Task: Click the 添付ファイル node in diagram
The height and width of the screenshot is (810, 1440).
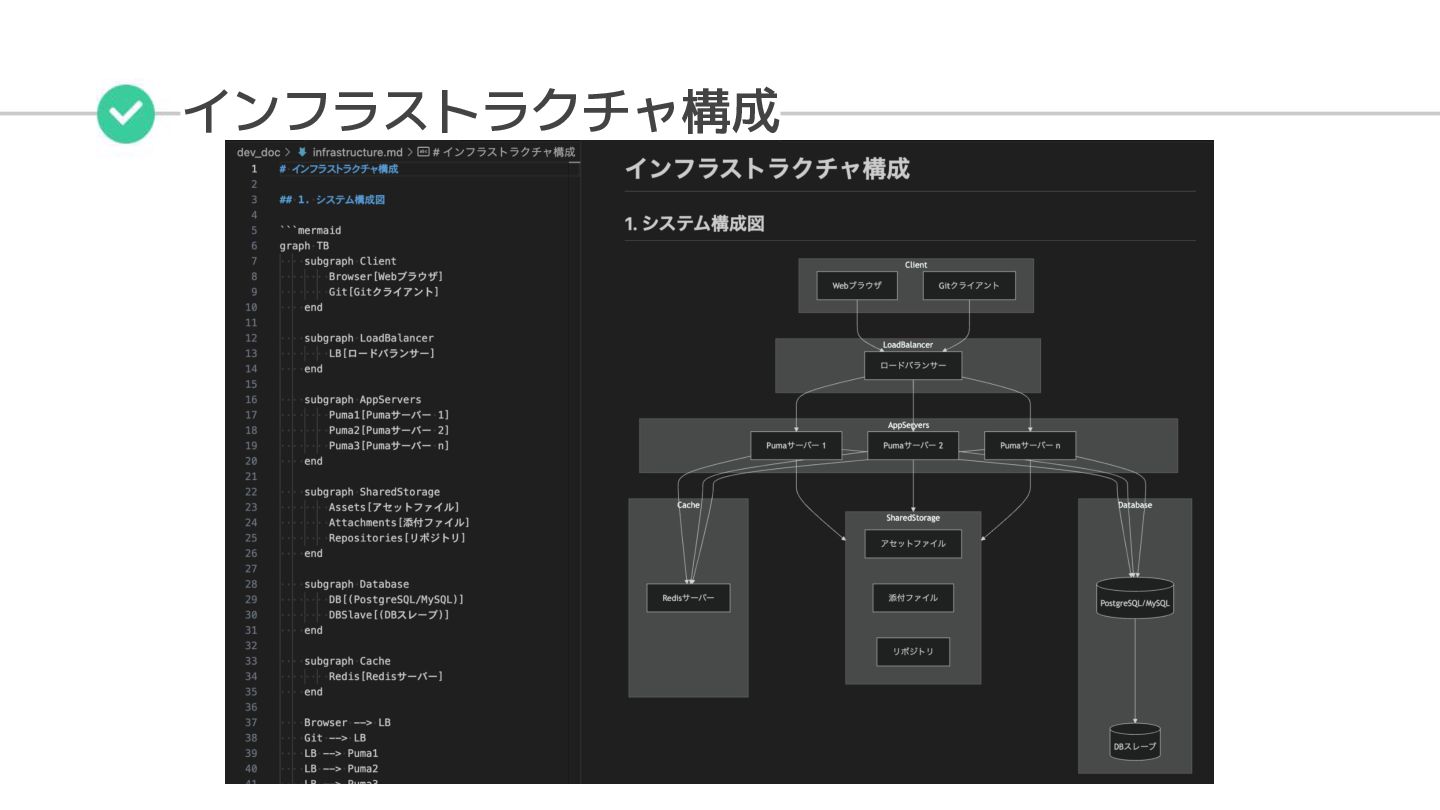Action: [x=913, y=598]
